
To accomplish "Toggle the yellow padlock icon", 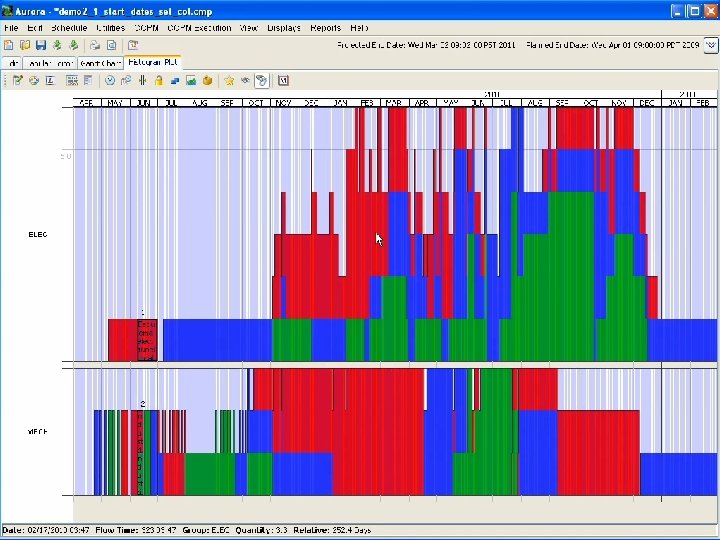I will click(158, 81).
